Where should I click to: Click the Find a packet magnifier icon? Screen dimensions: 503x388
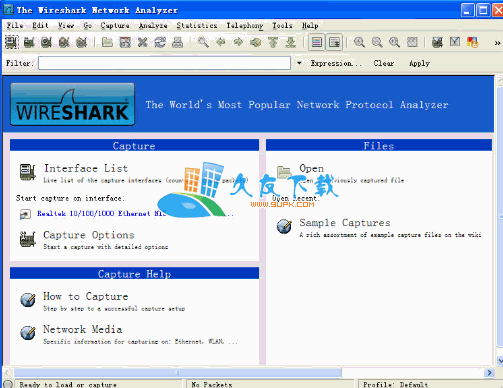pyautogui.click(x=203, y=42)
